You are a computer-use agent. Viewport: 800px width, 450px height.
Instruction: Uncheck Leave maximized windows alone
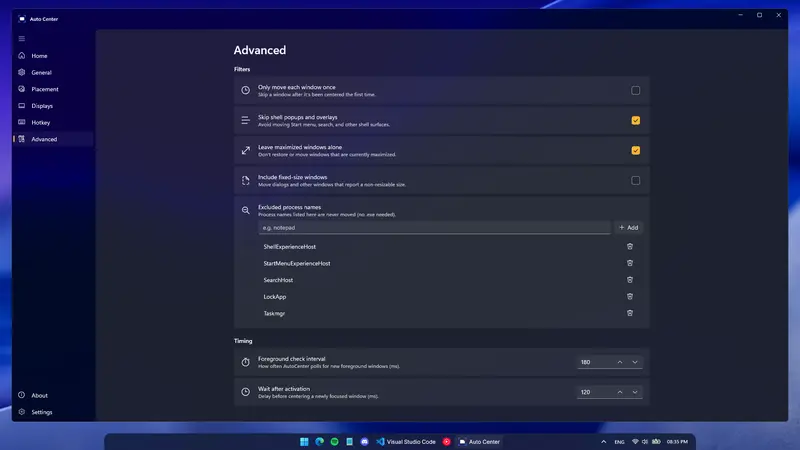pos(635,151)
